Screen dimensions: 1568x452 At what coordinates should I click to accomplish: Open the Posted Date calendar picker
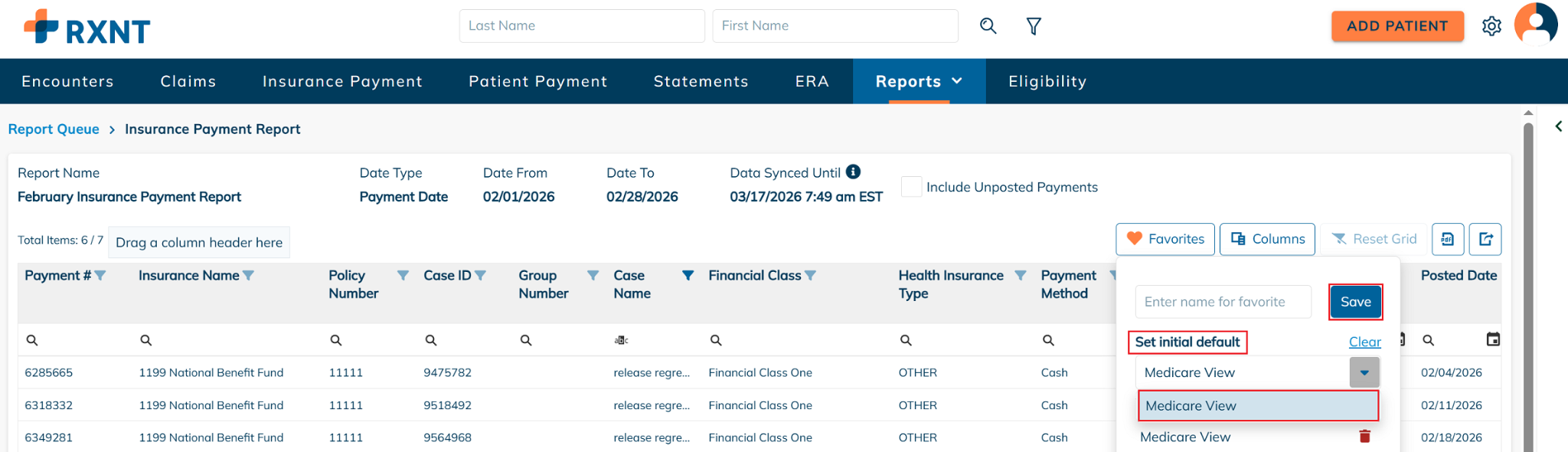coord(1493,339)
